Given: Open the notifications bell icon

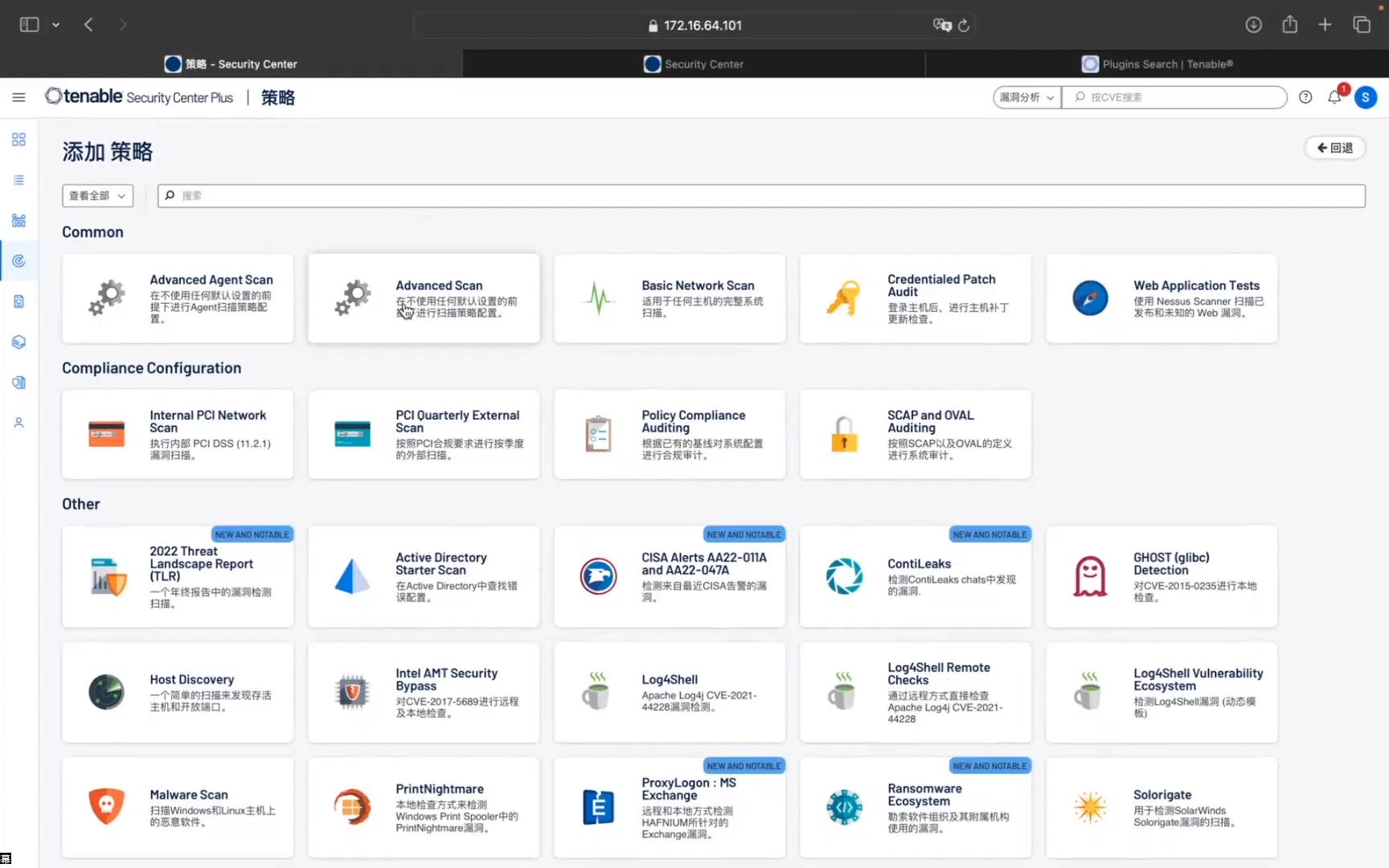Looking at the screenshot, I should point(1334,97).
